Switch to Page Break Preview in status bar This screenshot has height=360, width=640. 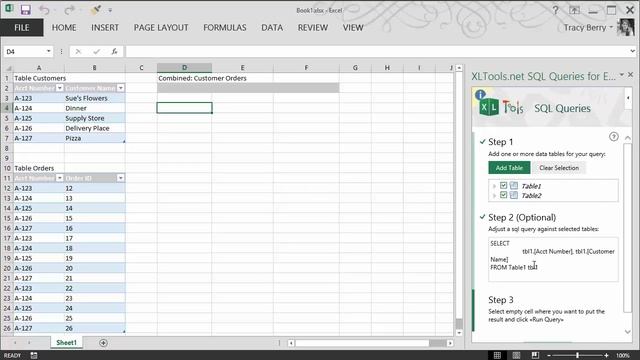(535, 356)
